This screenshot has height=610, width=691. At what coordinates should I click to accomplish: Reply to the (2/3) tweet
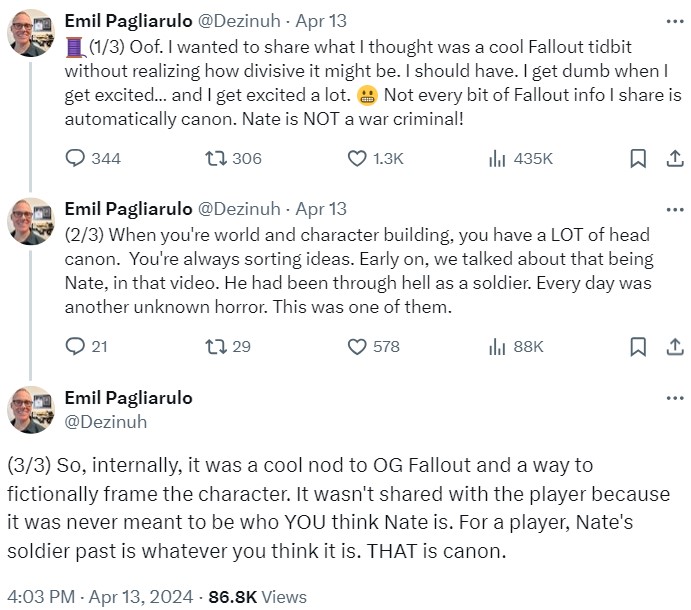[76, 346]
